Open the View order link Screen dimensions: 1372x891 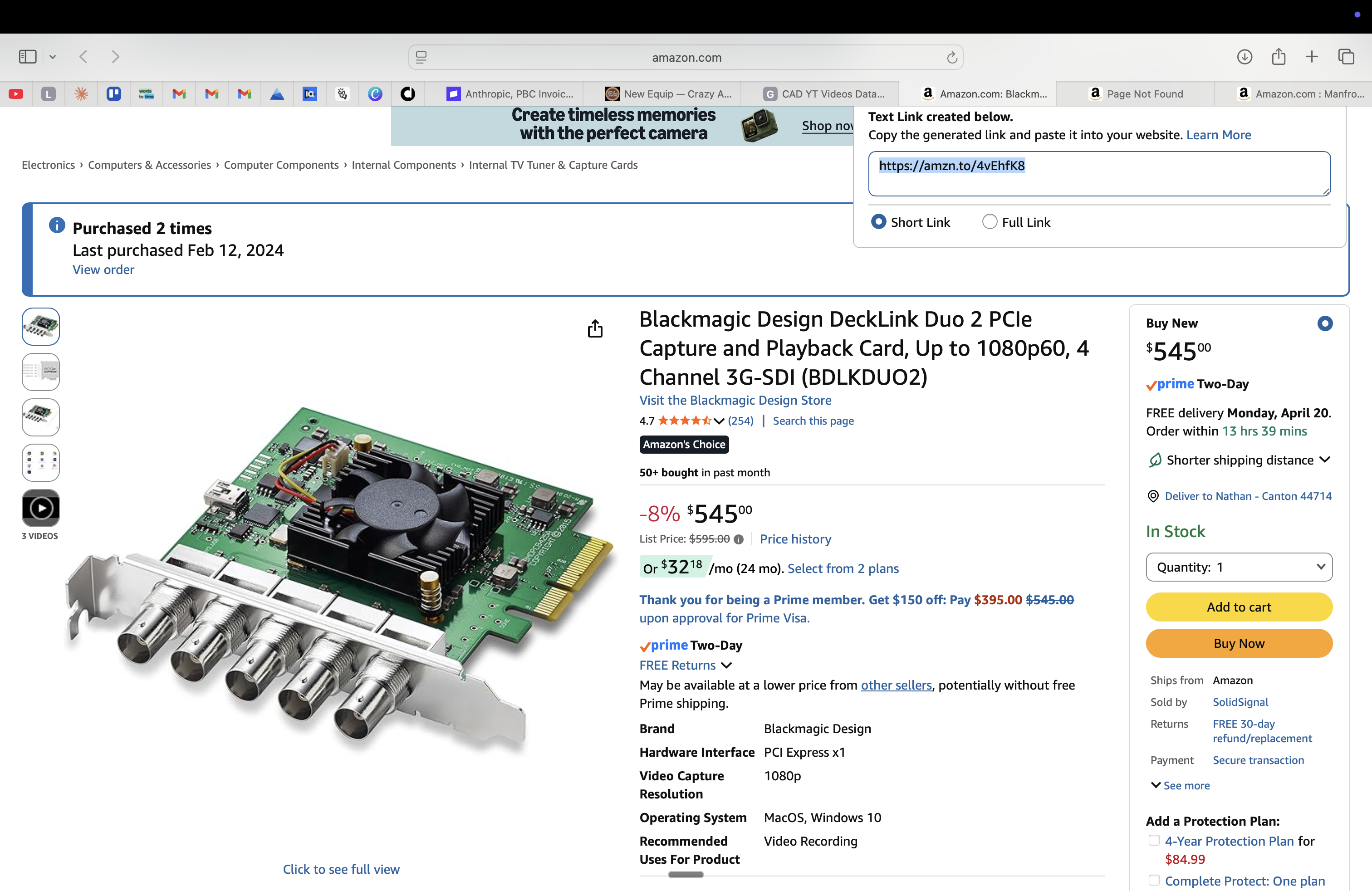coord(103,270)
